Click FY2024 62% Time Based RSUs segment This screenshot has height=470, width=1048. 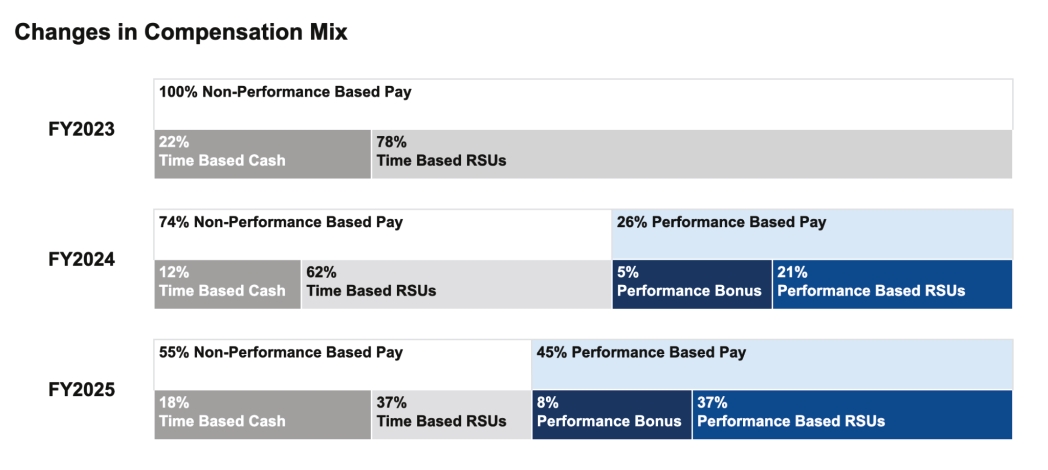(456, 284)
